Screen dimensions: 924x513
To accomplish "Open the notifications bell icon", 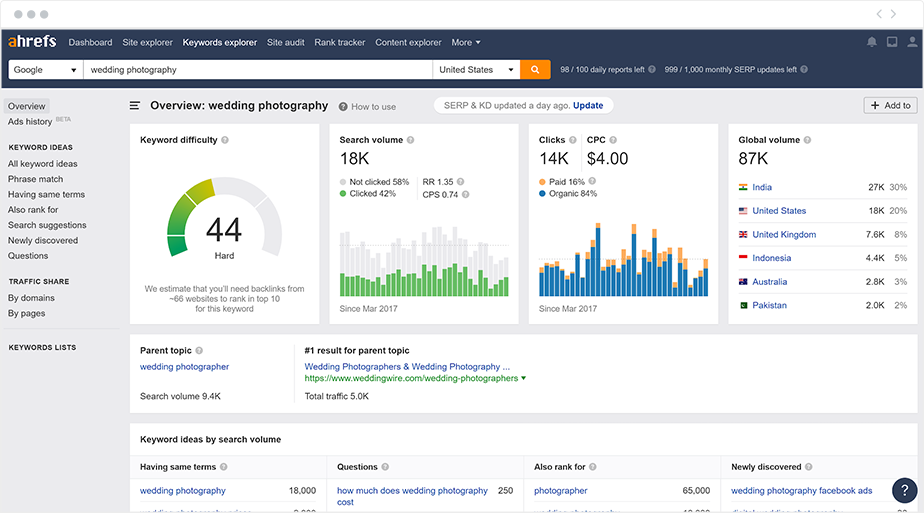I will click(872, 42).
